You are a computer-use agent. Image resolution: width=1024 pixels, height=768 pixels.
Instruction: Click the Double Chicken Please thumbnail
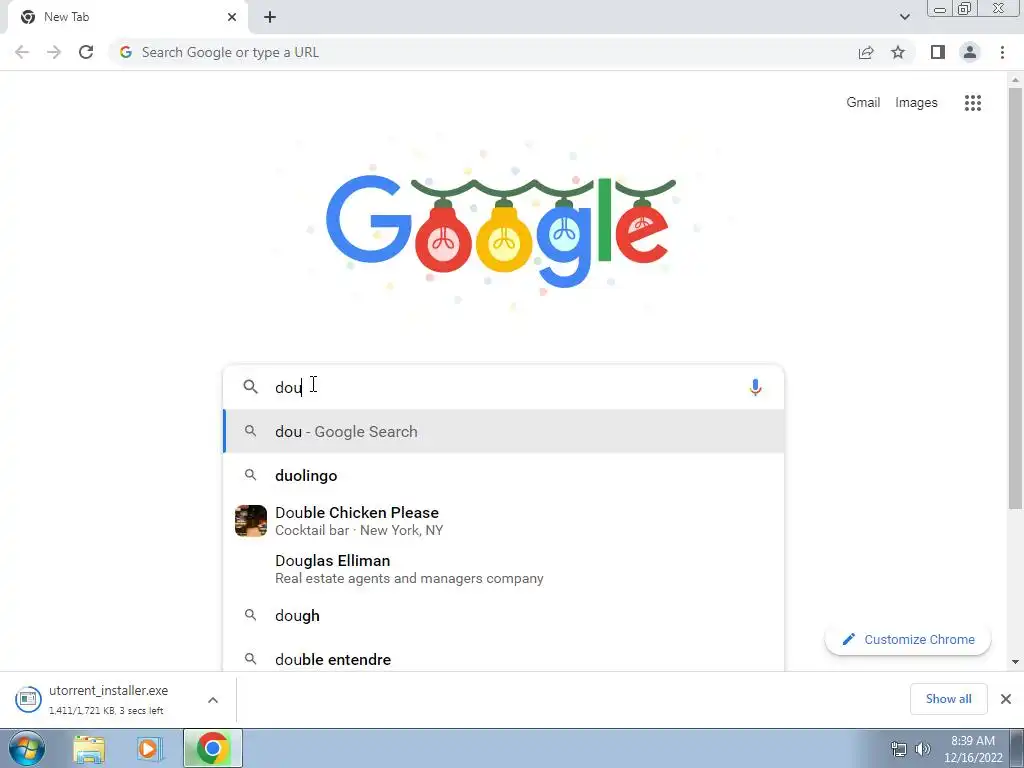251,520
